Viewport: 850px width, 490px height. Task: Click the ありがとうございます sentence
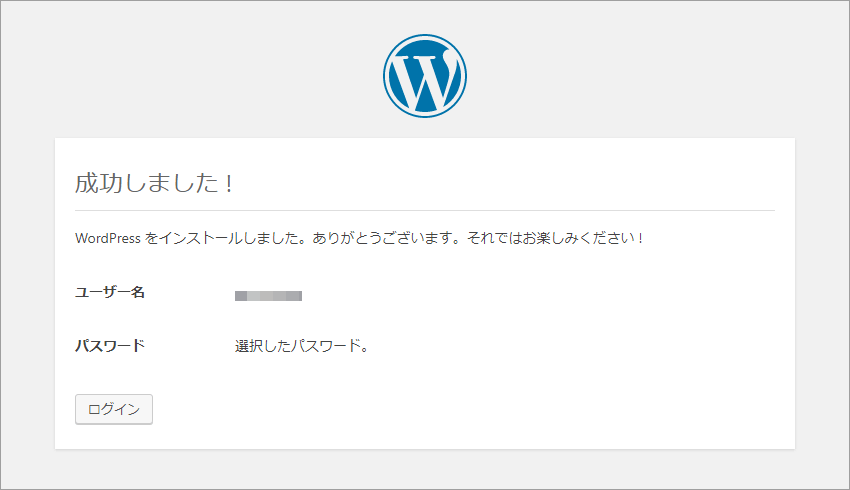(387, 238)
